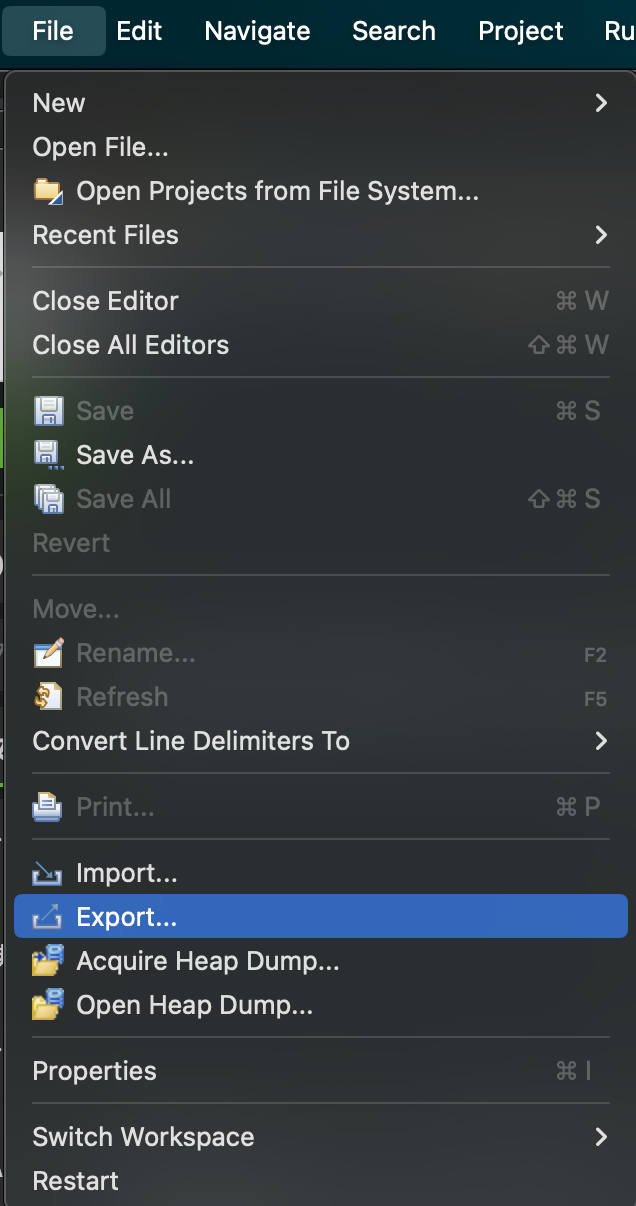Open the Navigate menu
The height and width of the screenshot is (1206, 636).
click(257, 31)
